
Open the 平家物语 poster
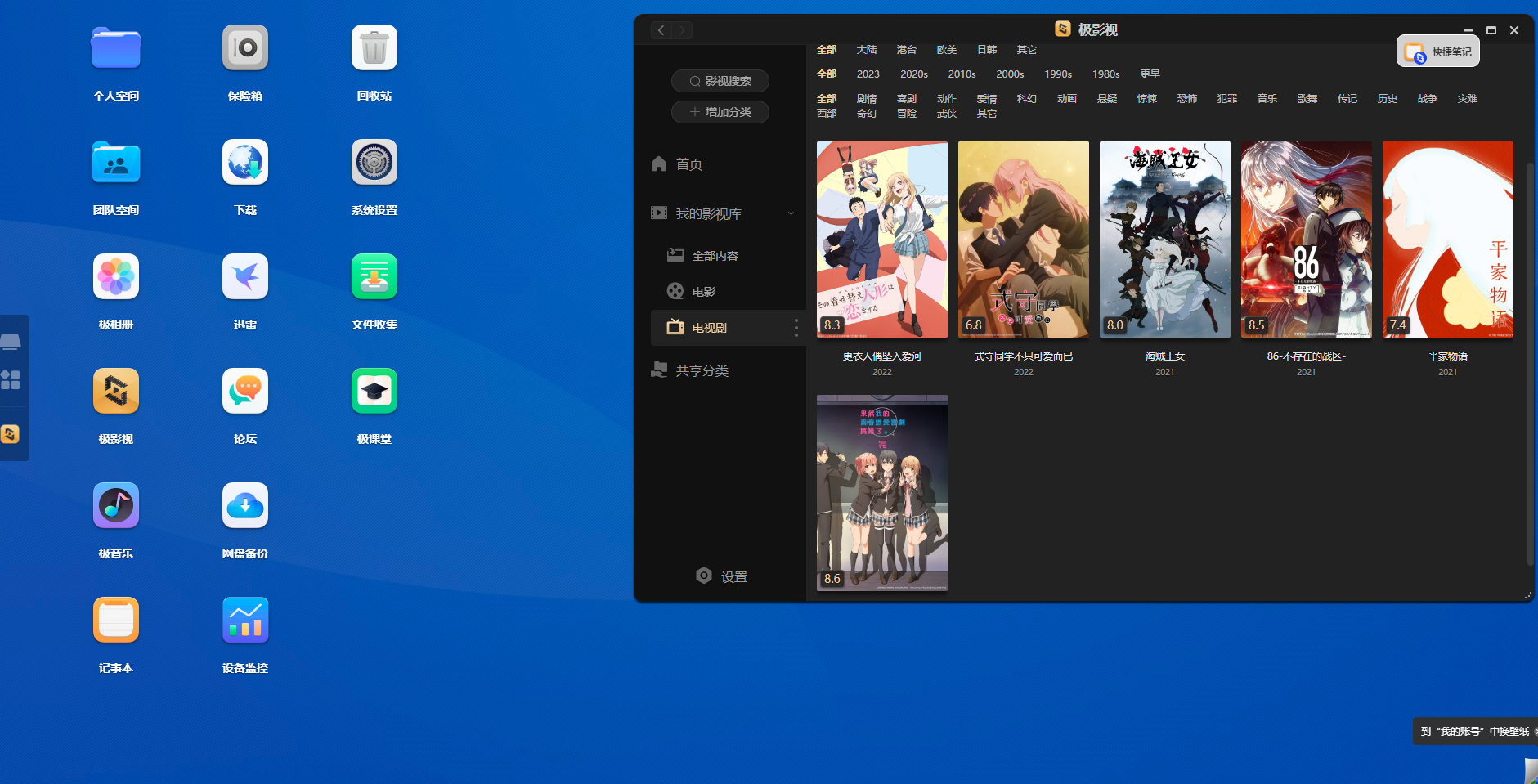coord(1448,240)
